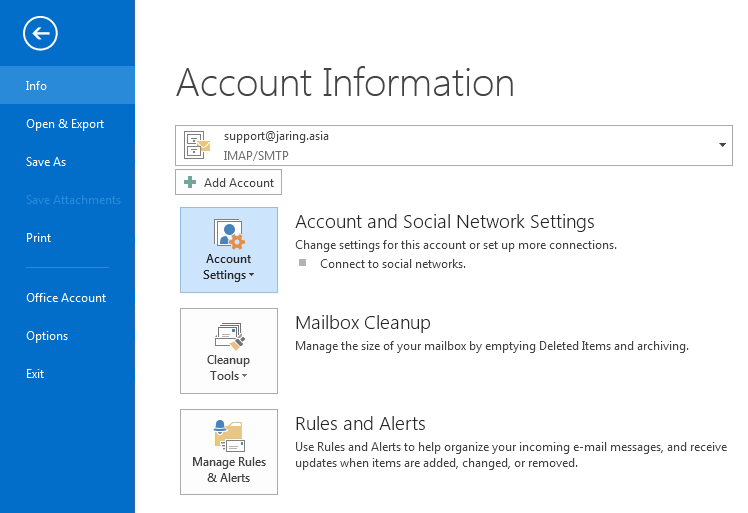Image resolution: width=748 pixels, height=513 pixels.
Task: Expand the Cleanup Tools dropdown button
Action: pos(229,351)
